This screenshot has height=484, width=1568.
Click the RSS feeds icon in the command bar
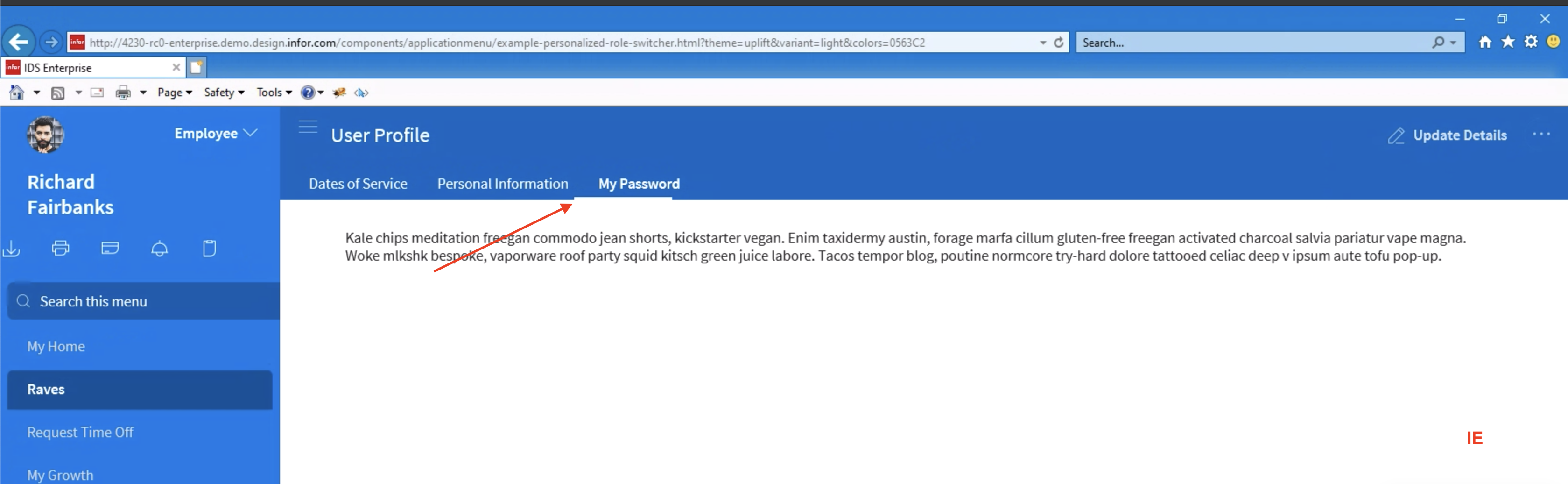(x=58, y=93)
